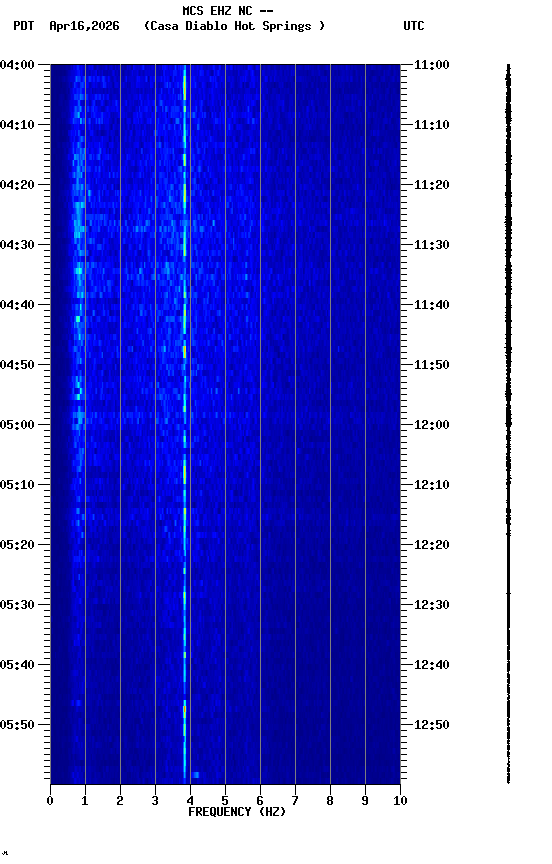Image resolution: width=552 pixels, height=864 pixels.
Task: Click the '11:50' UTC time label
Action: [432, 365]
